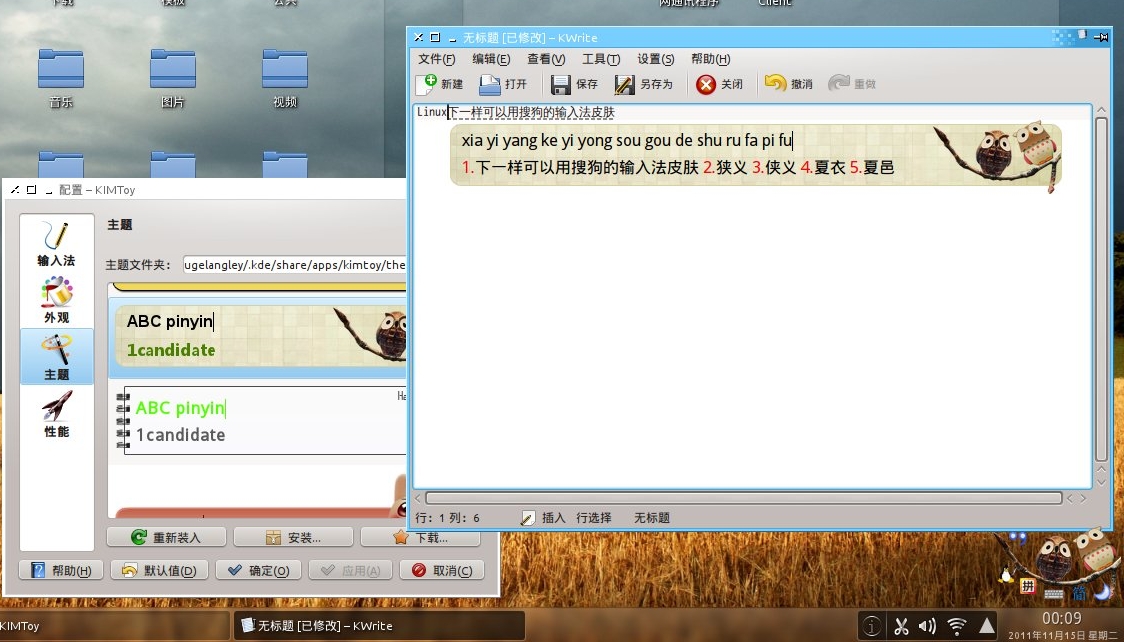
Task: Click the 下载... download button
Action: (420, 537)
